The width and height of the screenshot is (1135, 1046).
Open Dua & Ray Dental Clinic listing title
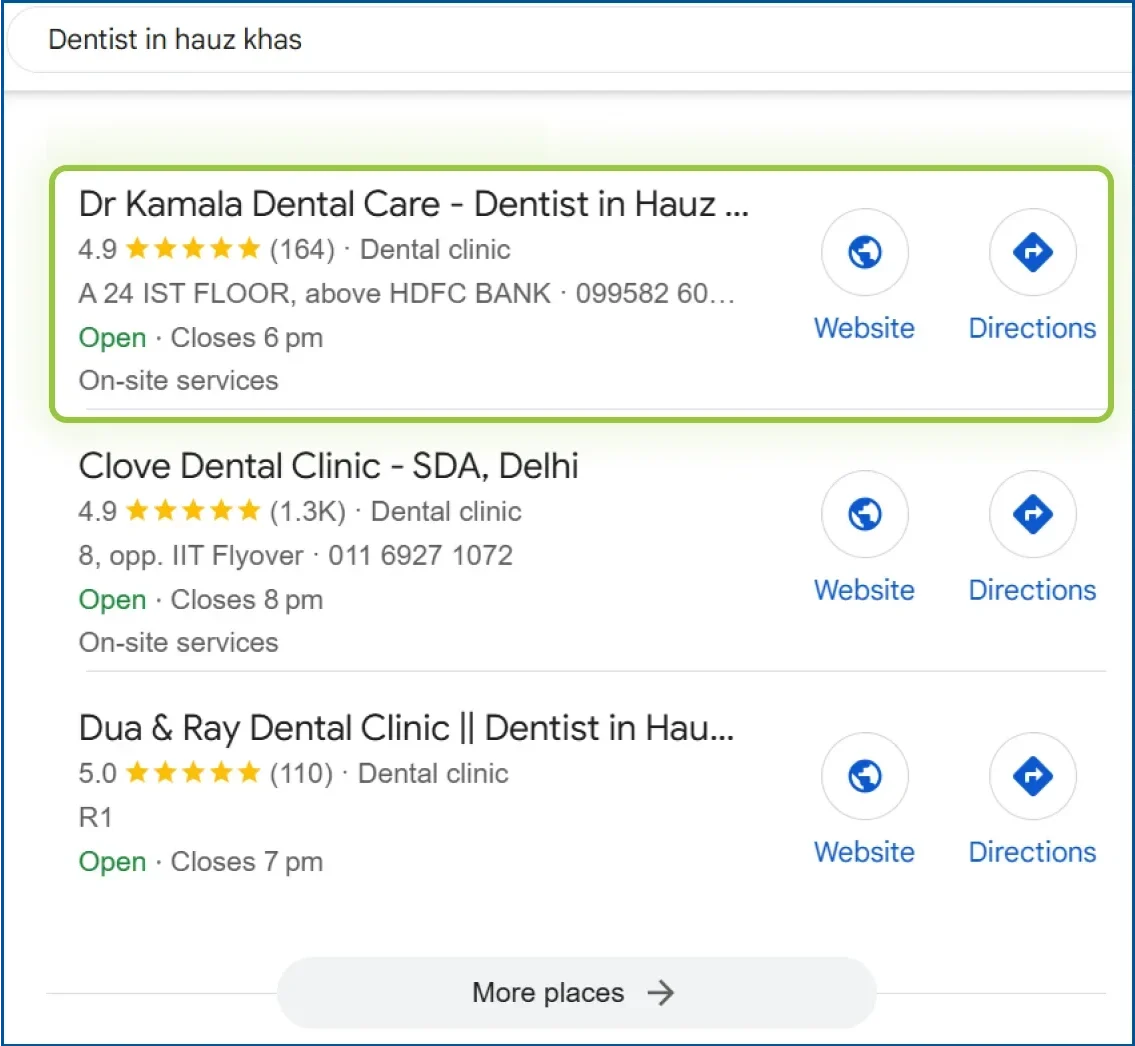pyautogui.click(x=406, y=728)
